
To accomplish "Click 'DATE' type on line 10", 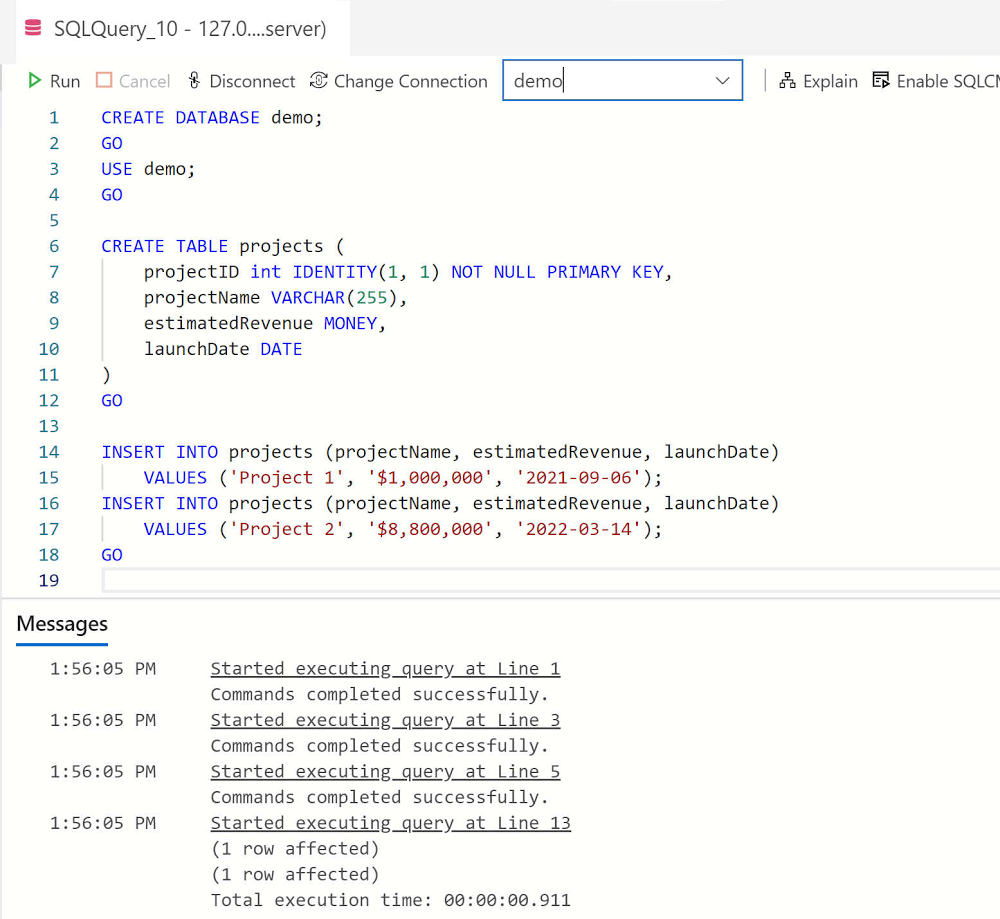I will (x=281, y=349).
